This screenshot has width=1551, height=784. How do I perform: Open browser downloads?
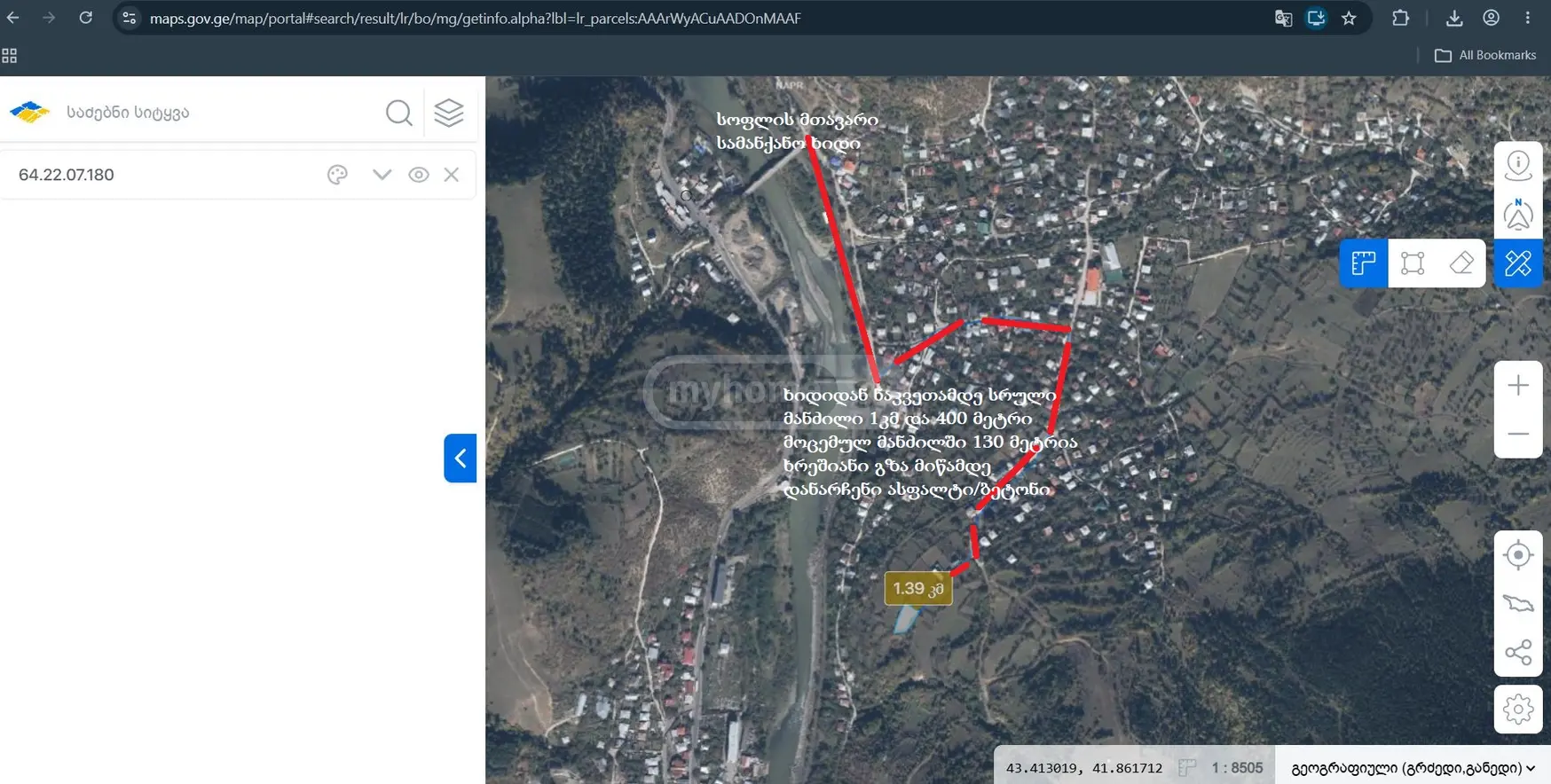point(1454,18)
